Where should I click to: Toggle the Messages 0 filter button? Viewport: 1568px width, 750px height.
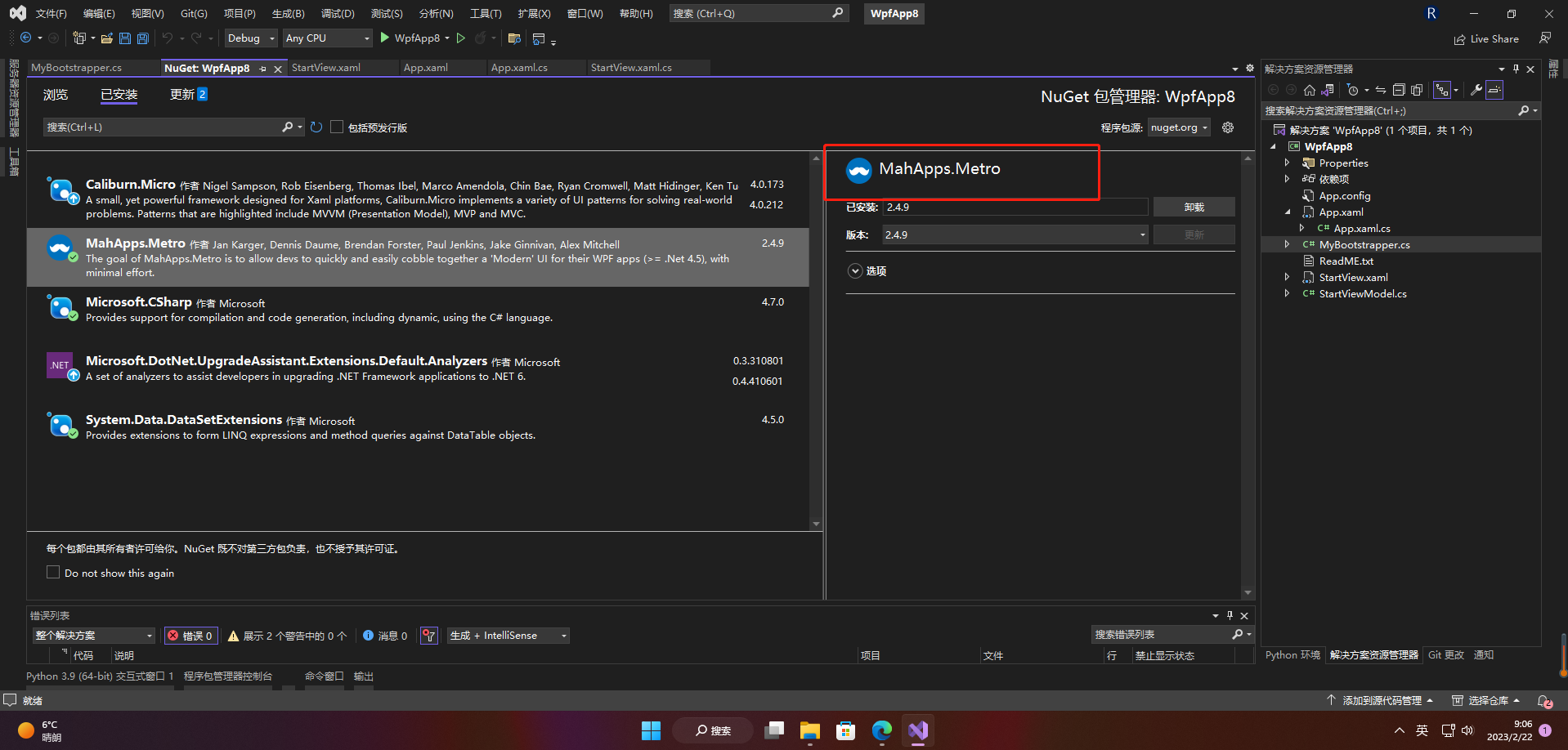pyautogui.click(x=385, y=636)
